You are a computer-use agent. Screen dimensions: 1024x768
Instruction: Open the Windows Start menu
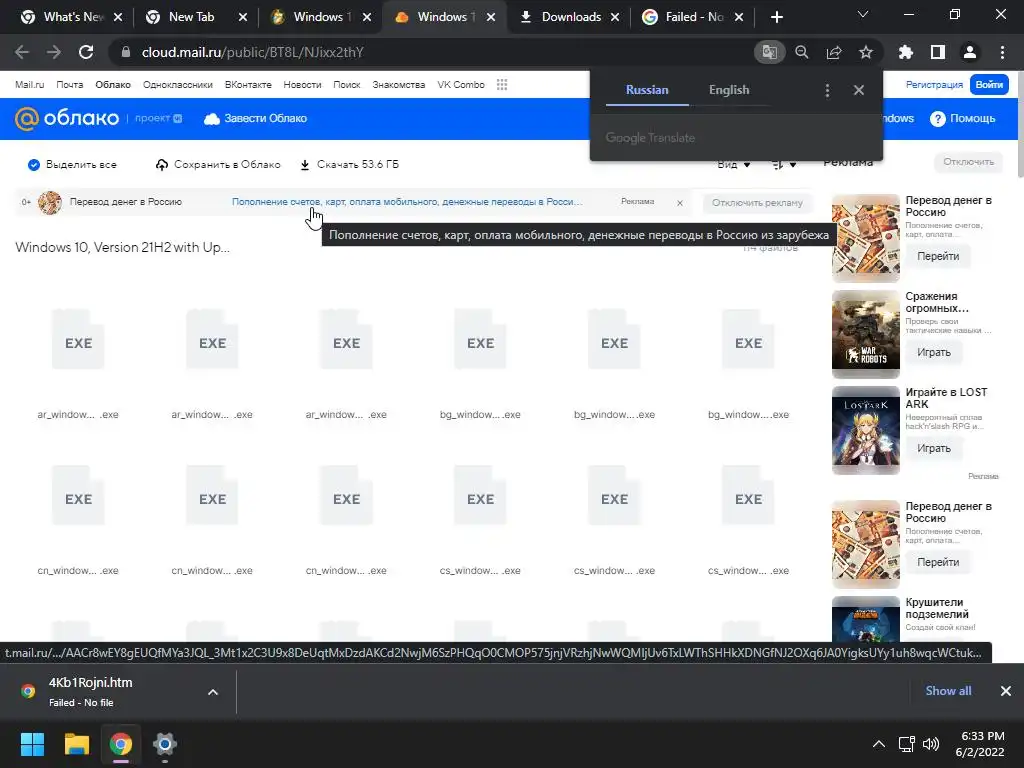[x=32, y=744]
